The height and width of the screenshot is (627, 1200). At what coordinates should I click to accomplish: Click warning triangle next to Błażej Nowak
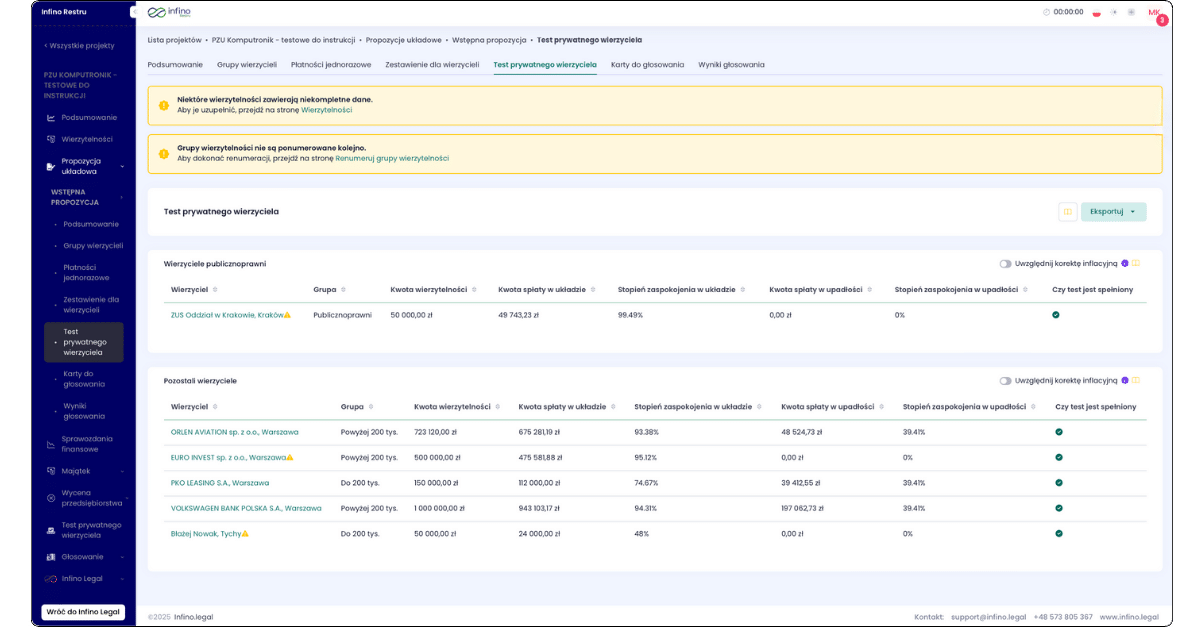[245, 534]
